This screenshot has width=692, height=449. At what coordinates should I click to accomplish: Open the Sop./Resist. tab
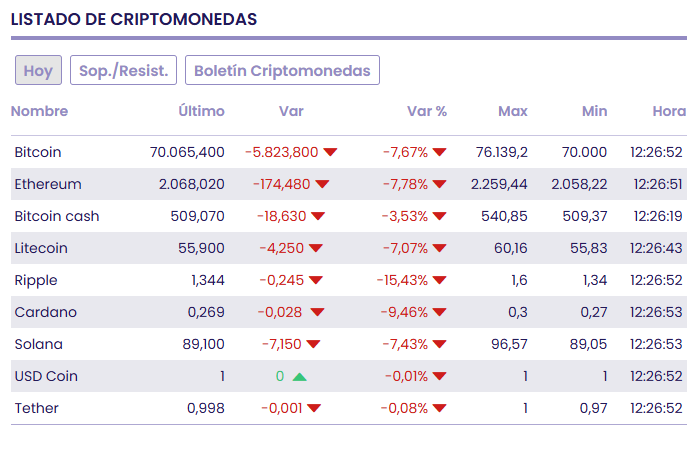[x=124, y=71]
